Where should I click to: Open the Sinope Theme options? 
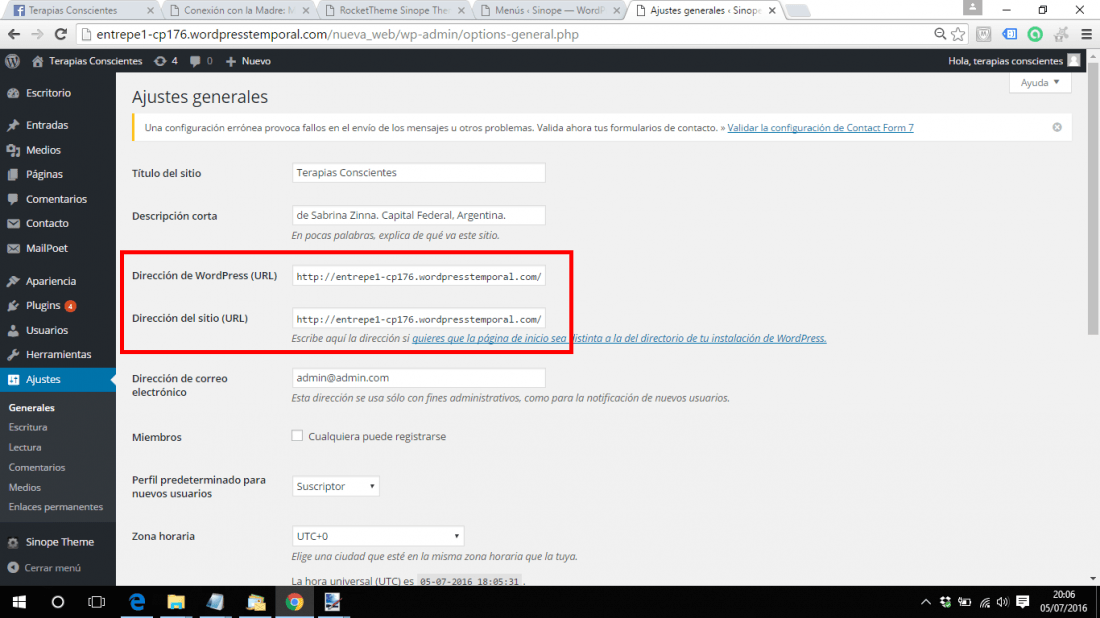point(58,542)
